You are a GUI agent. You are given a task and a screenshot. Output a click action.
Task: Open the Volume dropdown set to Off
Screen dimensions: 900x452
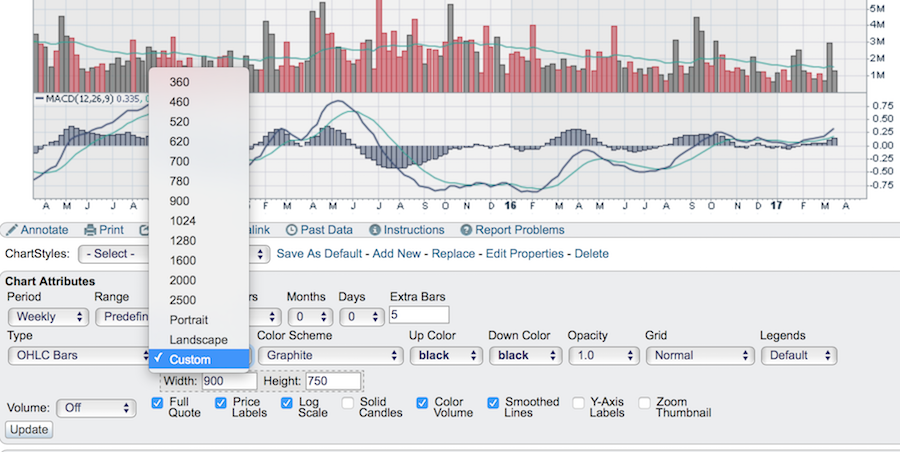[x=96, y=408]
